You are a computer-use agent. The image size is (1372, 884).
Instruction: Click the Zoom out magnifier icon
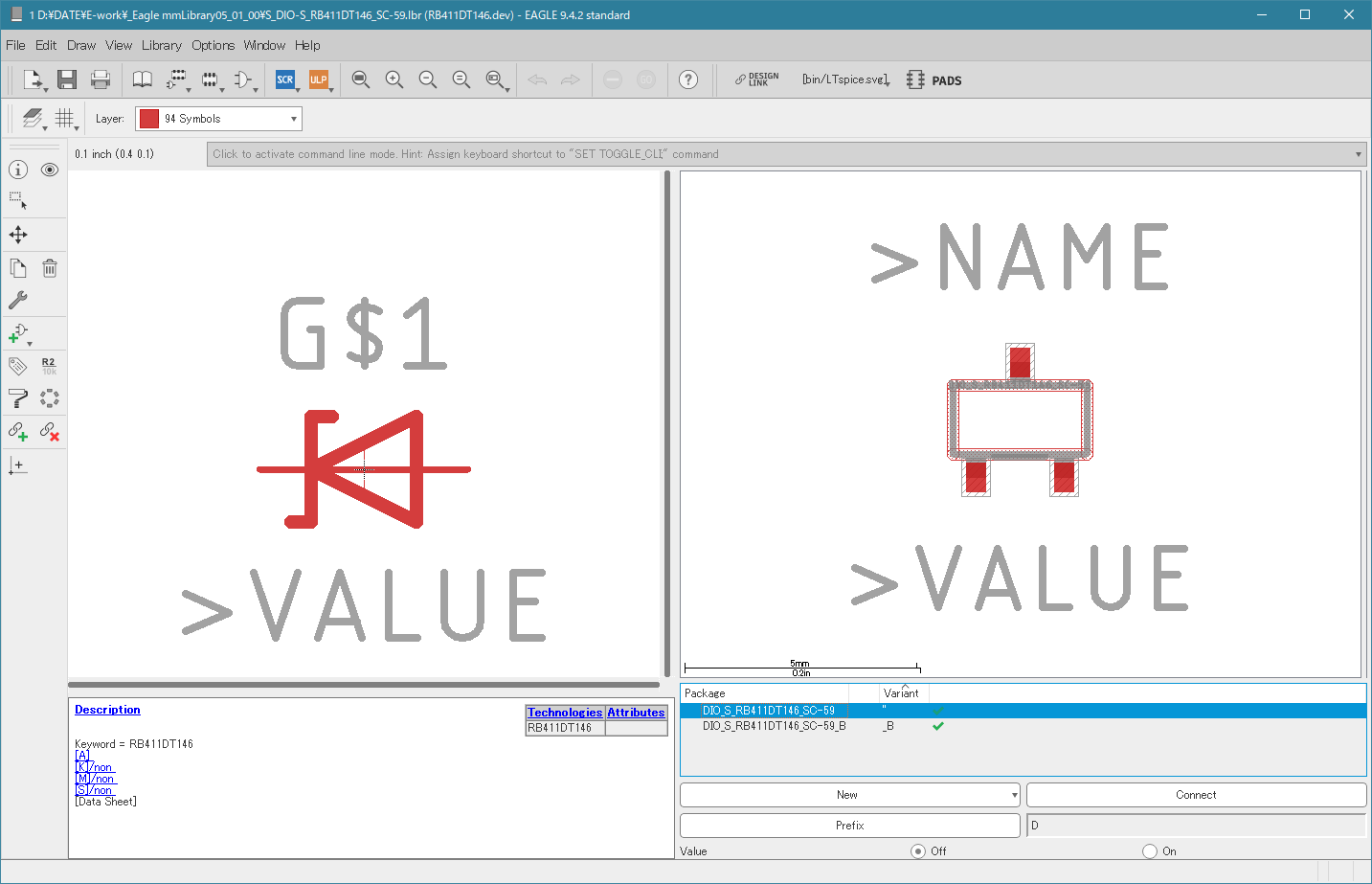pyautogui.click(x=427, y=79)
